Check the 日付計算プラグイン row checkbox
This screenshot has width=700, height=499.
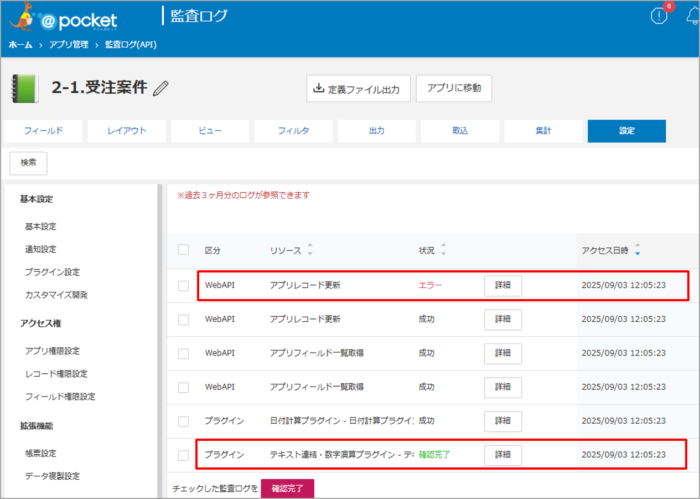tap(183, 421)
